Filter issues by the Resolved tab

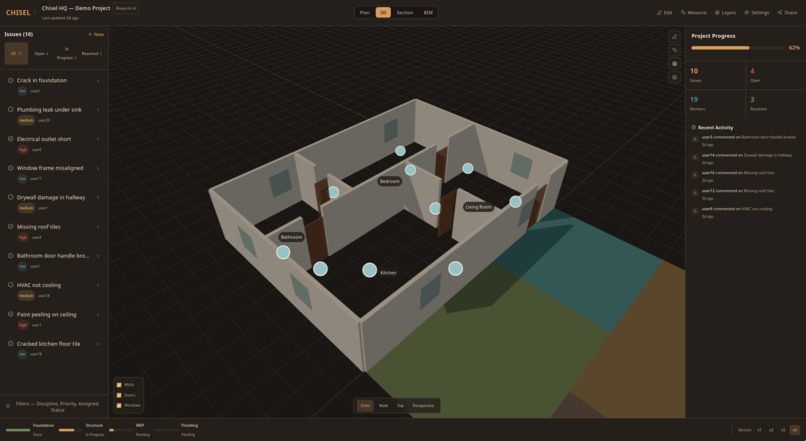[91, 53]
